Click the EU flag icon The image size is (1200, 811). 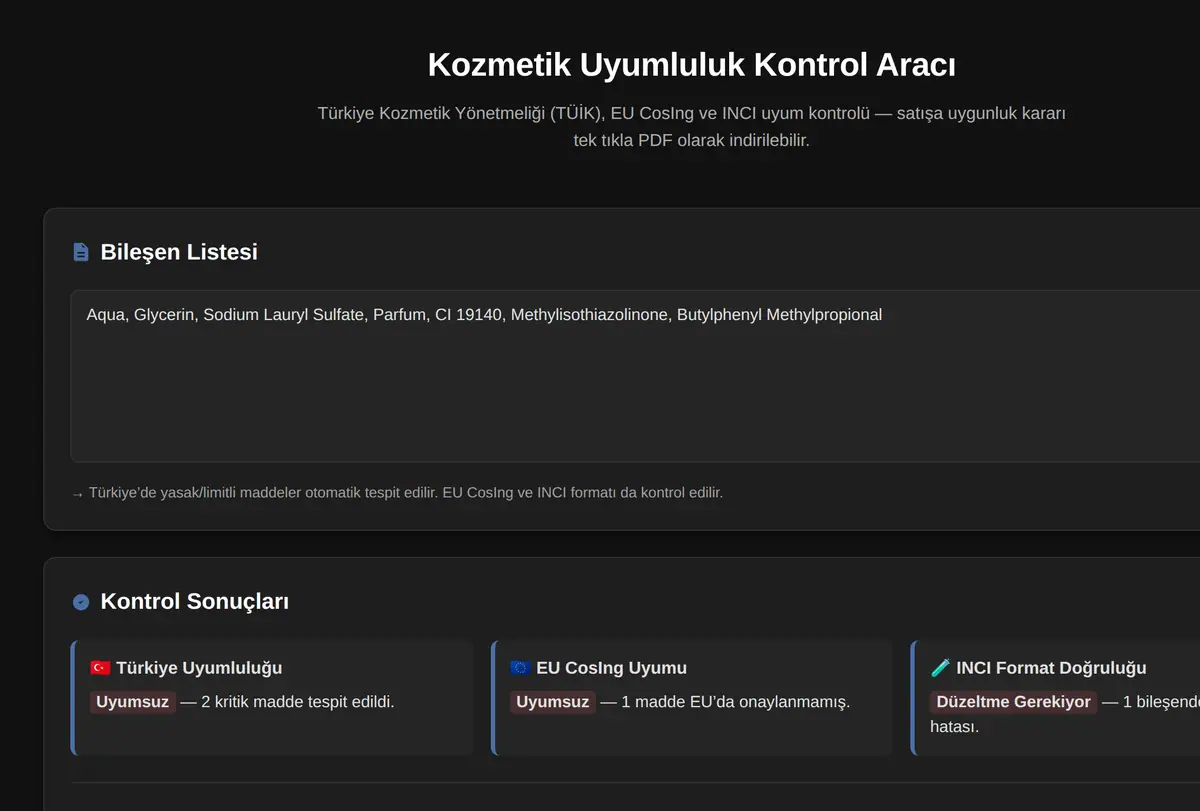point(520,668)
